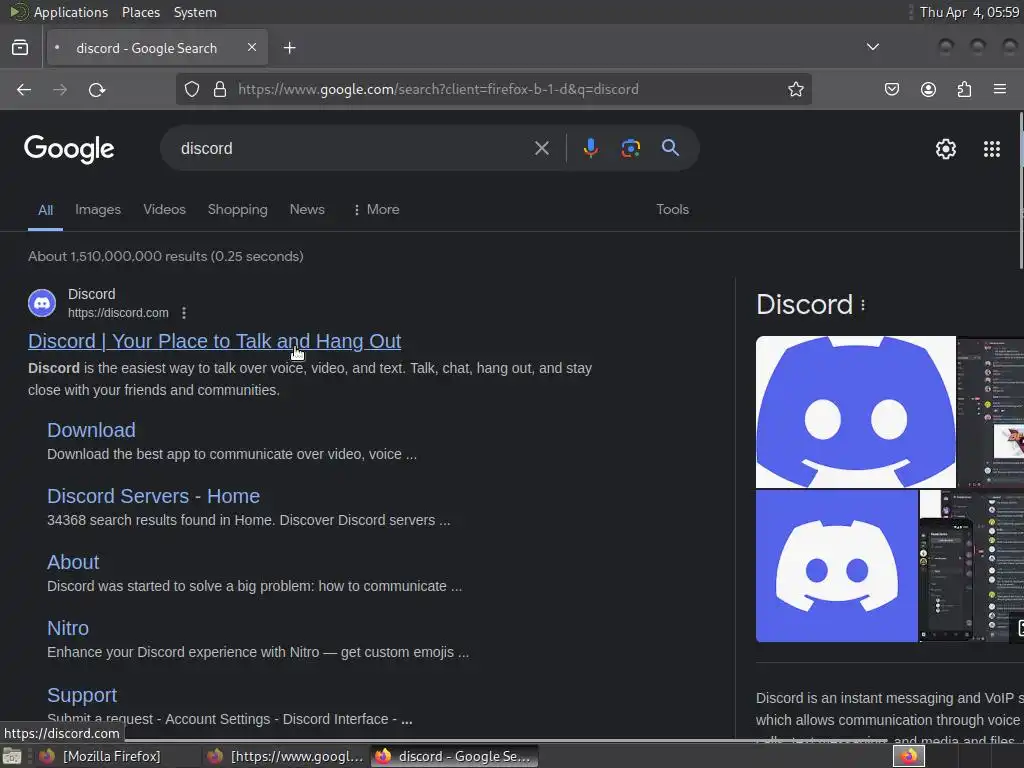Clear the search box with X icon

(x=541, y=148)
